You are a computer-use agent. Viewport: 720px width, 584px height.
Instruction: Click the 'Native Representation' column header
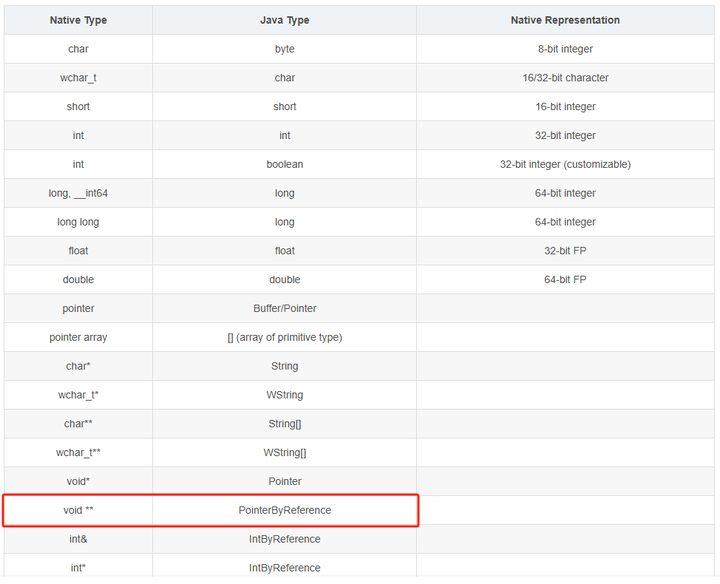click(565, 20)
